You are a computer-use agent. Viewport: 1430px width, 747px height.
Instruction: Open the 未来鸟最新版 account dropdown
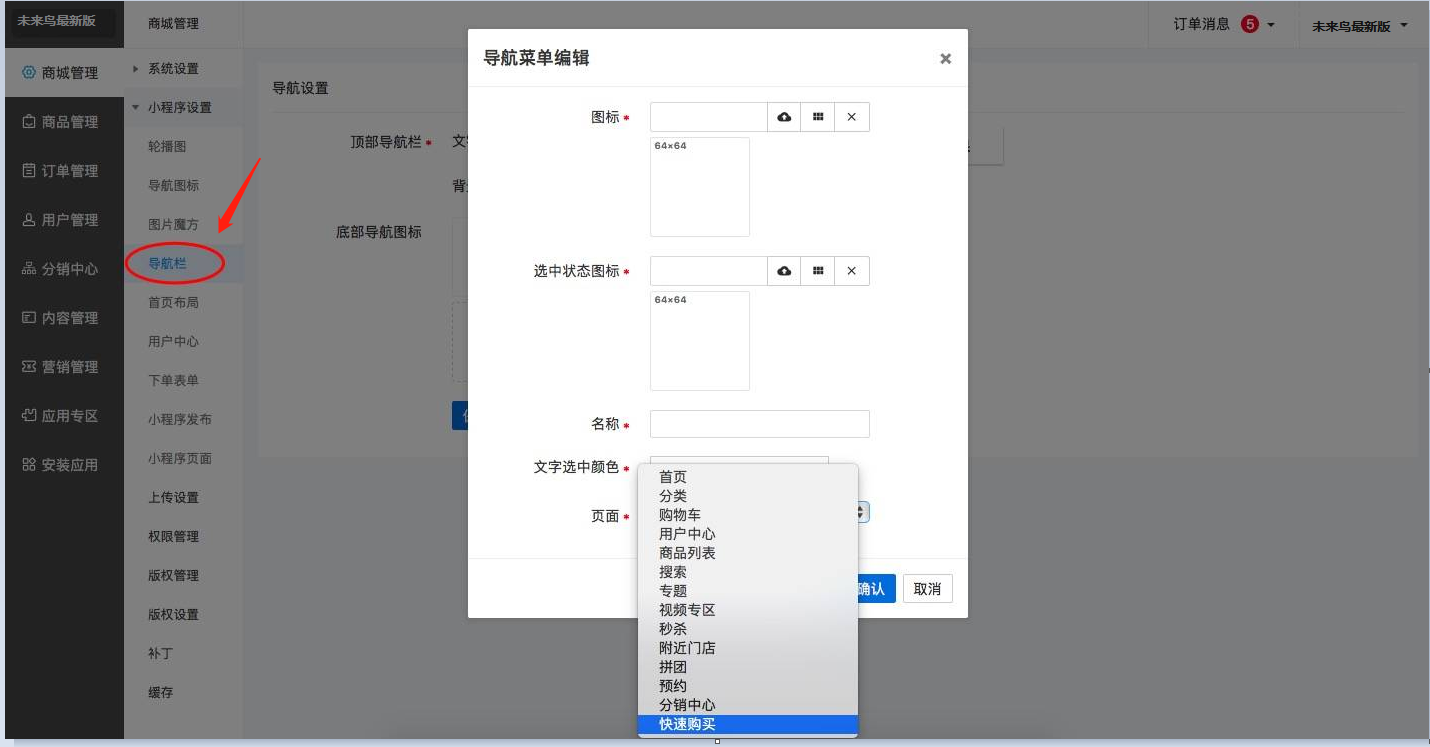[1360, 26]
